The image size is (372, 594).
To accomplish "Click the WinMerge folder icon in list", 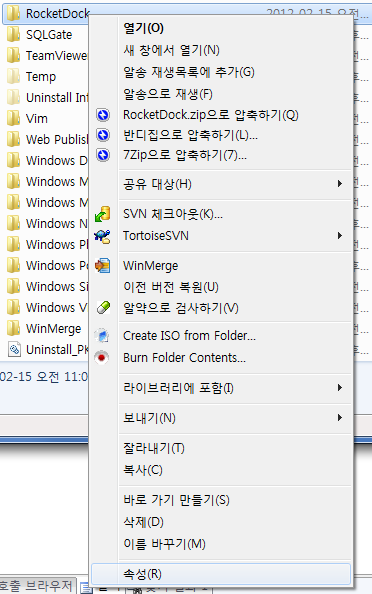I will click(x=13, y=328).
